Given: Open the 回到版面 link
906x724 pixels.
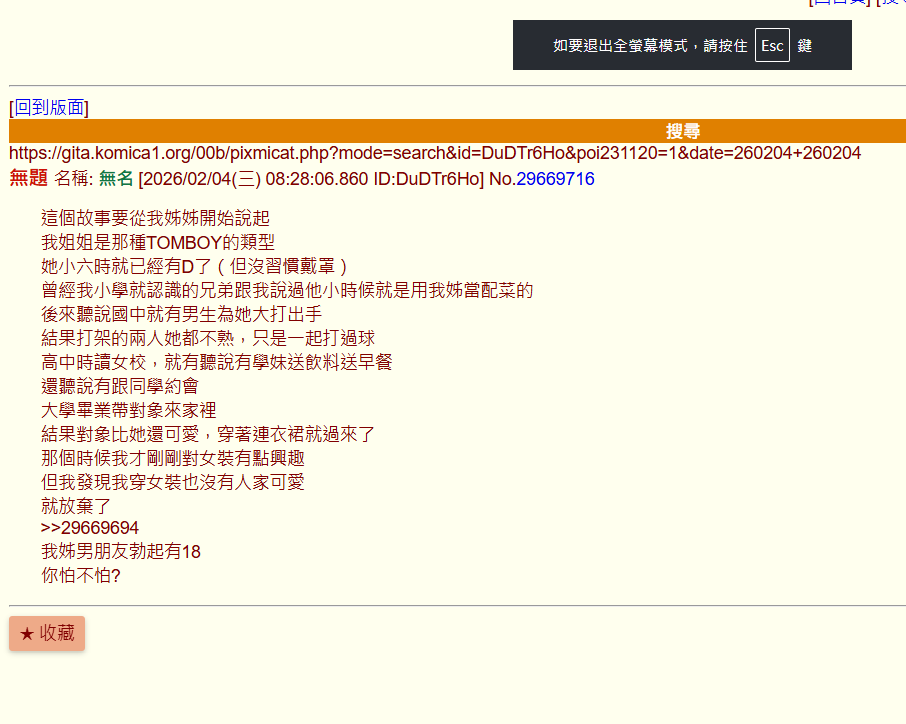Looking at the screenshot, I should coord(50,108).
